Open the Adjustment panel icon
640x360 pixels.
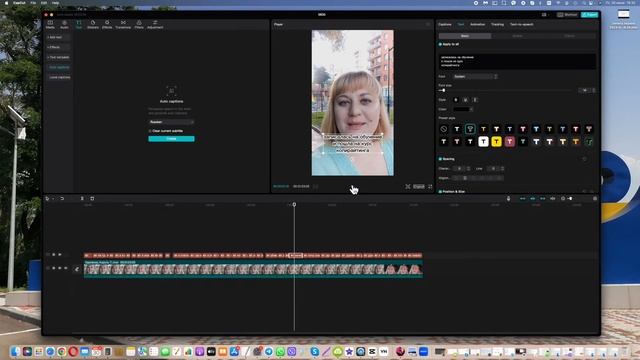(155, 24)
